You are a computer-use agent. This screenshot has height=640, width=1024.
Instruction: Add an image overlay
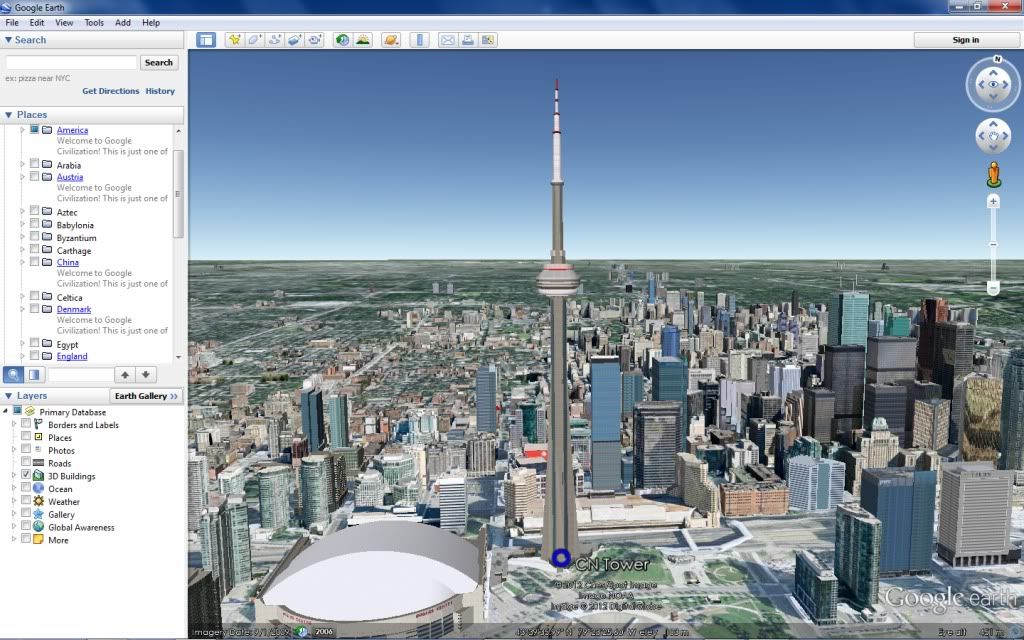295,40
